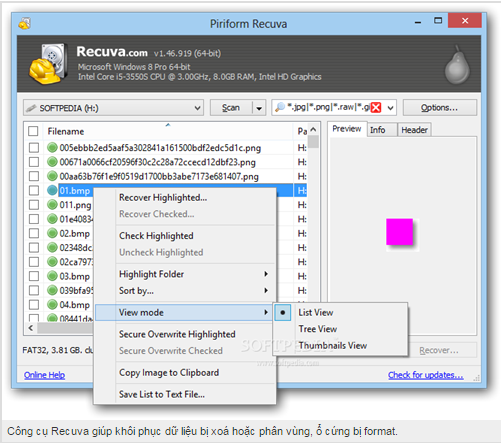Click the status dot beside 01.bmp
This screenshot has width=501, height=443.
point(52,190)
